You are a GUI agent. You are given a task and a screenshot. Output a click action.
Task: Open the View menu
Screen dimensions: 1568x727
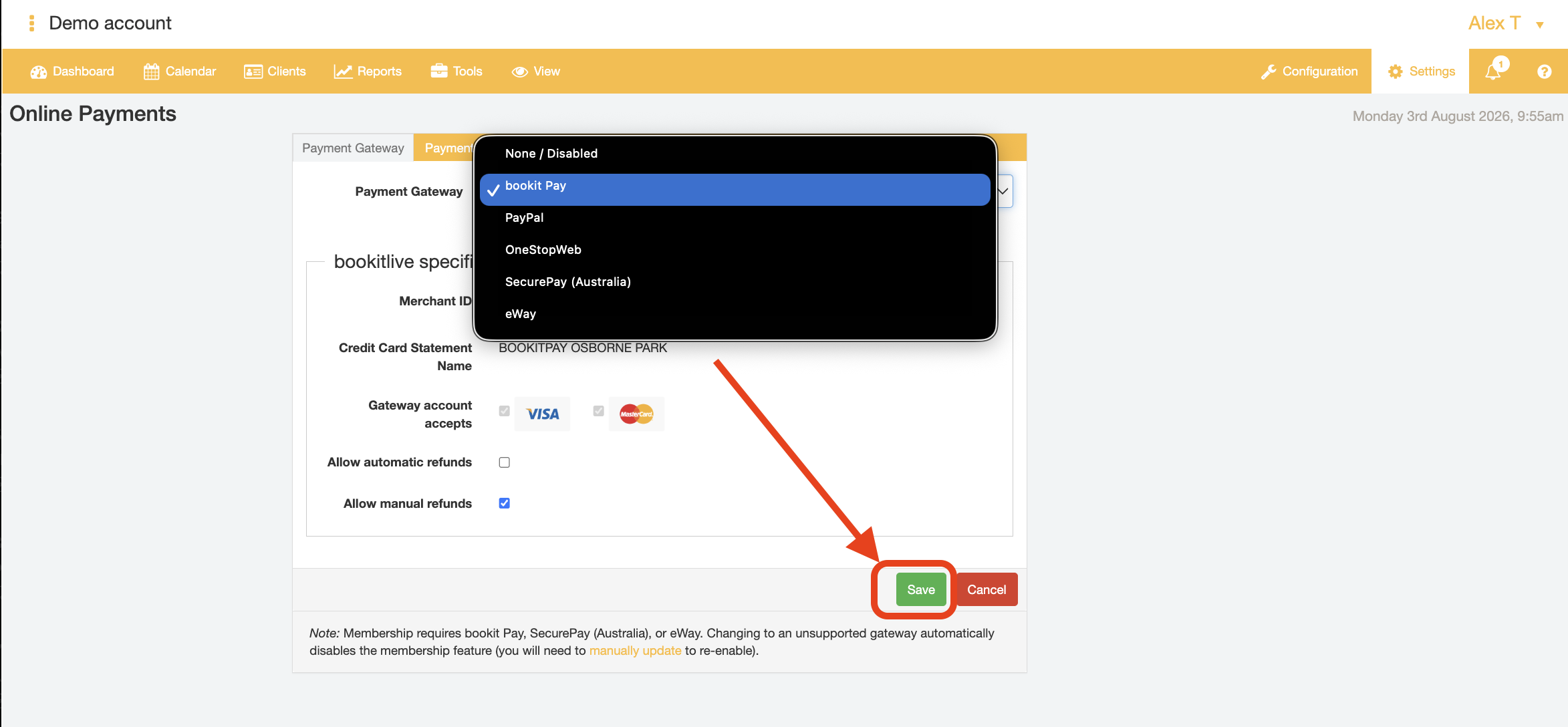pyautogui.click(x=536, y=71)
